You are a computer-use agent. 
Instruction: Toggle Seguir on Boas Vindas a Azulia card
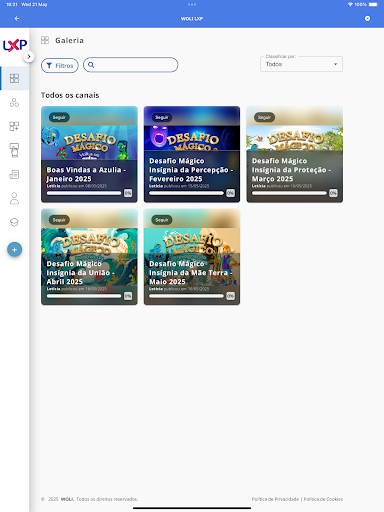coord(59,117)
